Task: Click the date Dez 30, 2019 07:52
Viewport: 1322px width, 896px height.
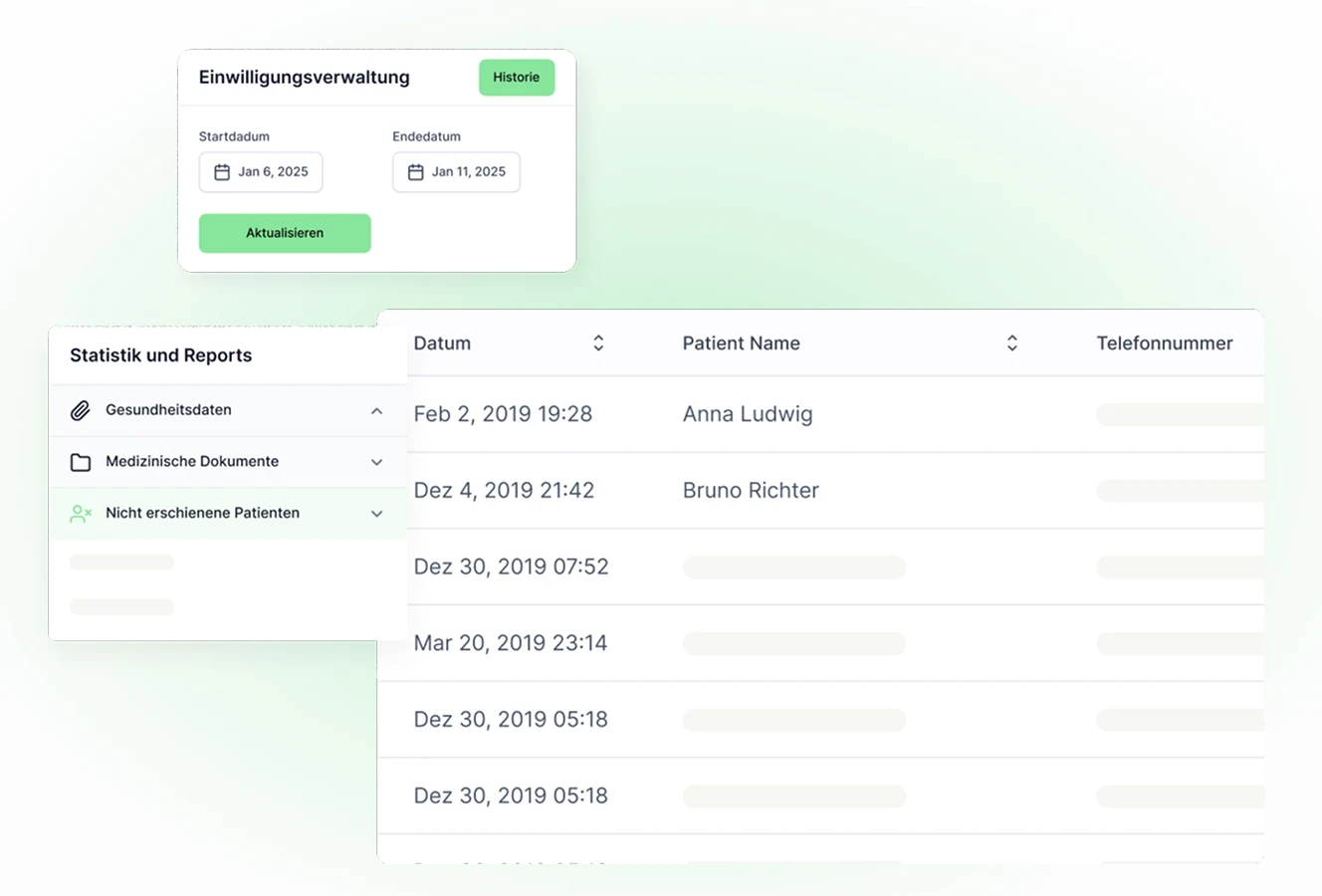Action: 511,566
